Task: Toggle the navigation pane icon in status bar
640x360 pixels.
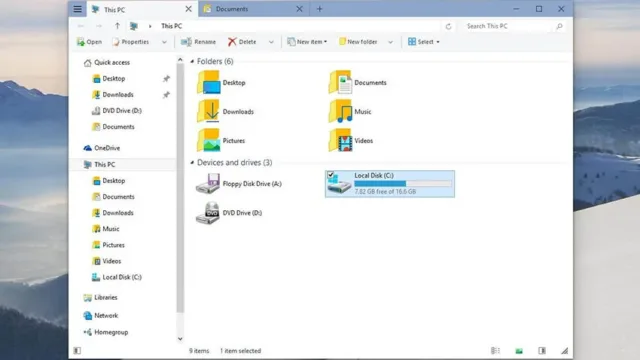Action: 77,351
